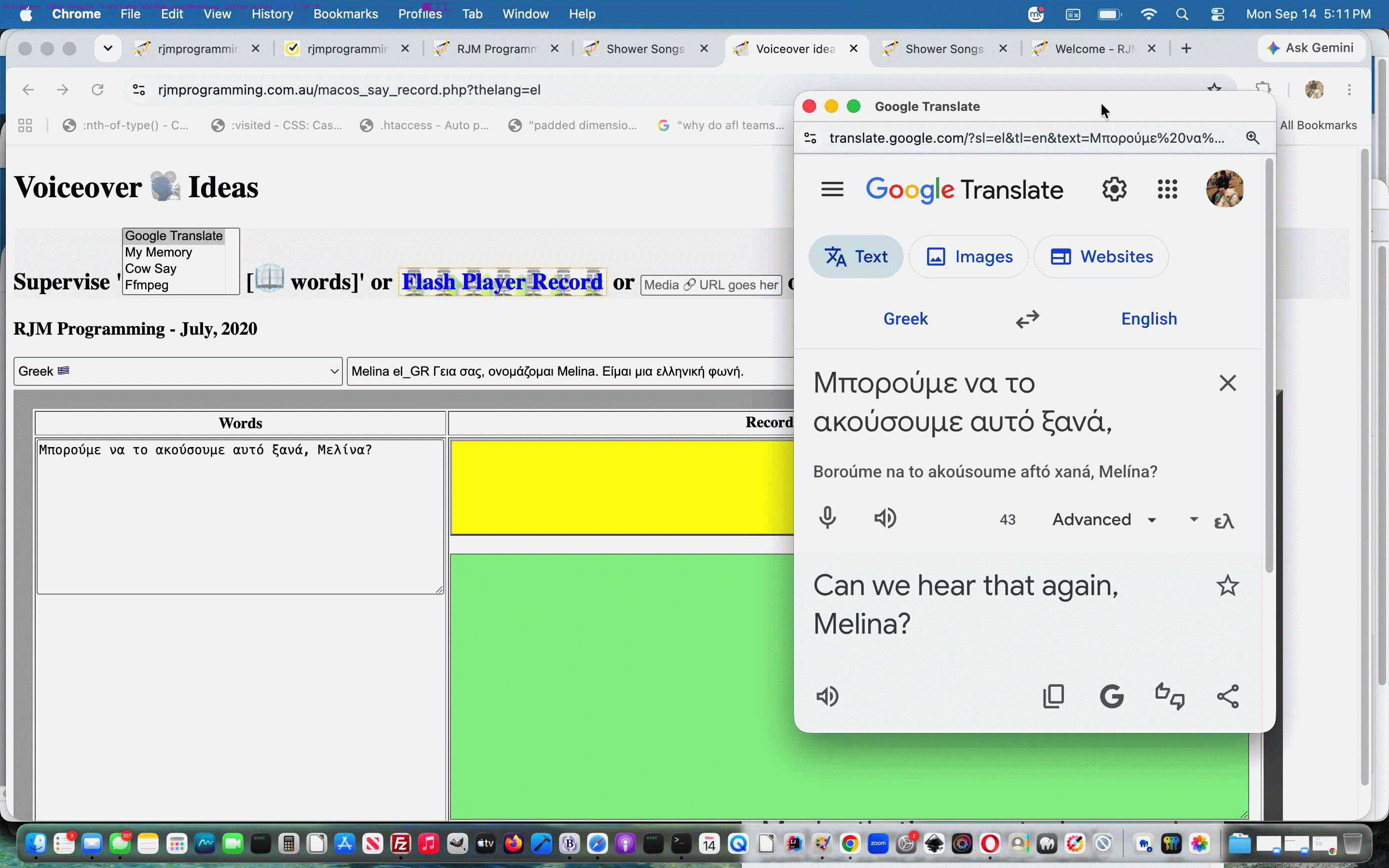Choose English as target language

click(1148, 319)
